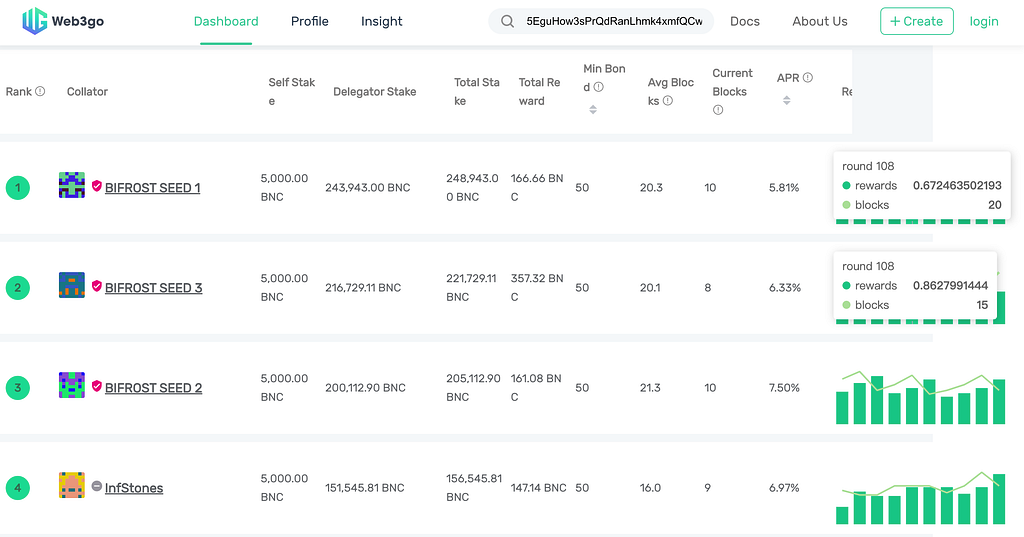This screenshot has width=1024, height=537.
Task: Open the BIFROST SEED 1 collator link
Action: [152, 188]
